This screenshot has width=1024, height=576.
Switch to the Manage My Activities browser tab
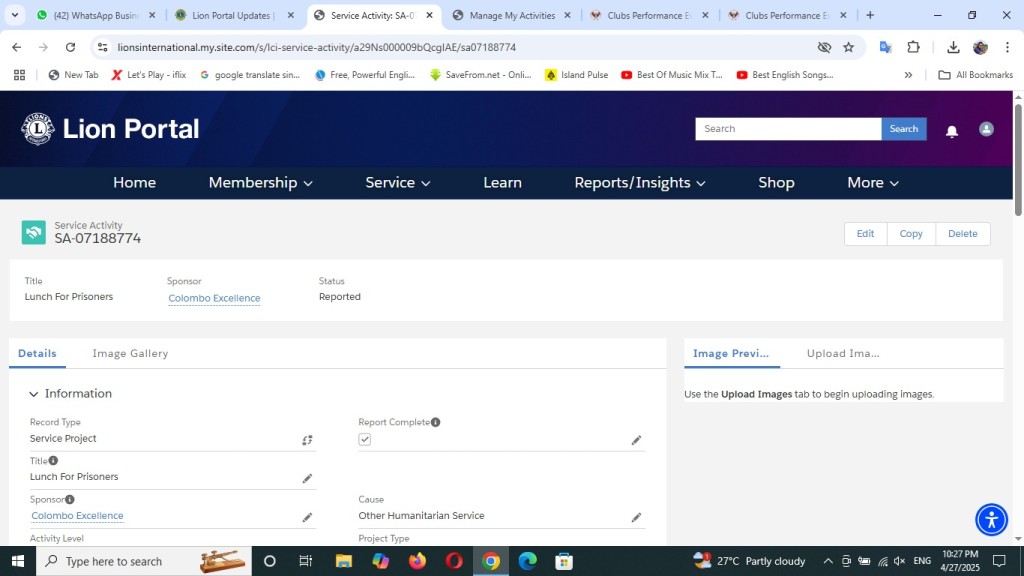pyautogui.click(x=512, y=15)
